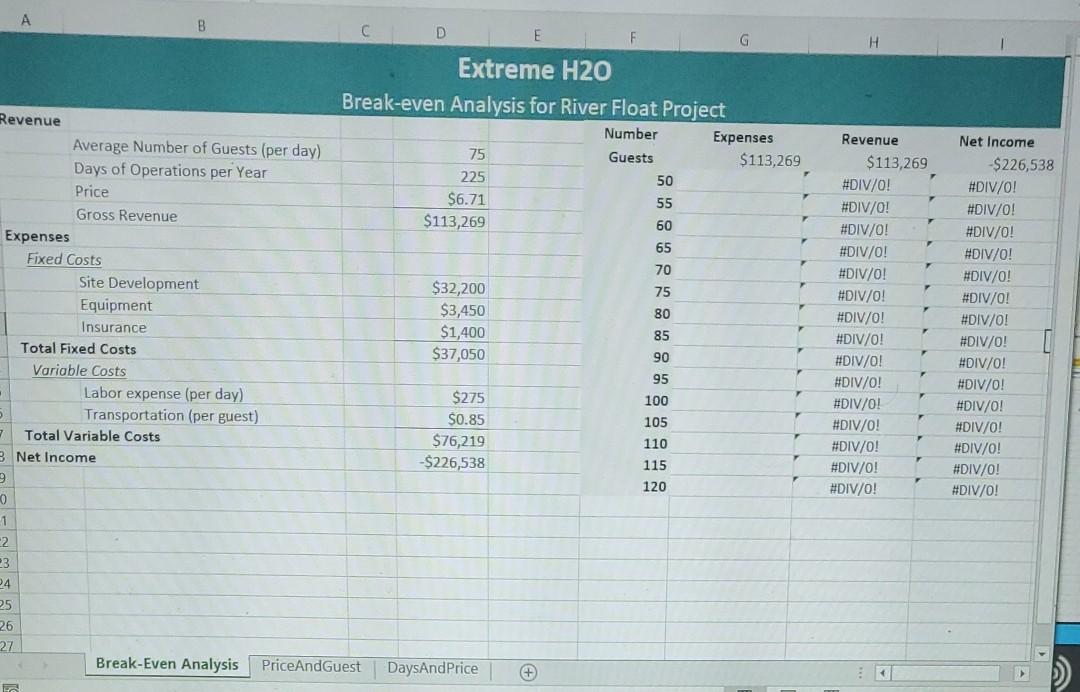Click the vertical scrollbar down arrow
This screenshot has height=692, width=1080.
pos(1042,652)
